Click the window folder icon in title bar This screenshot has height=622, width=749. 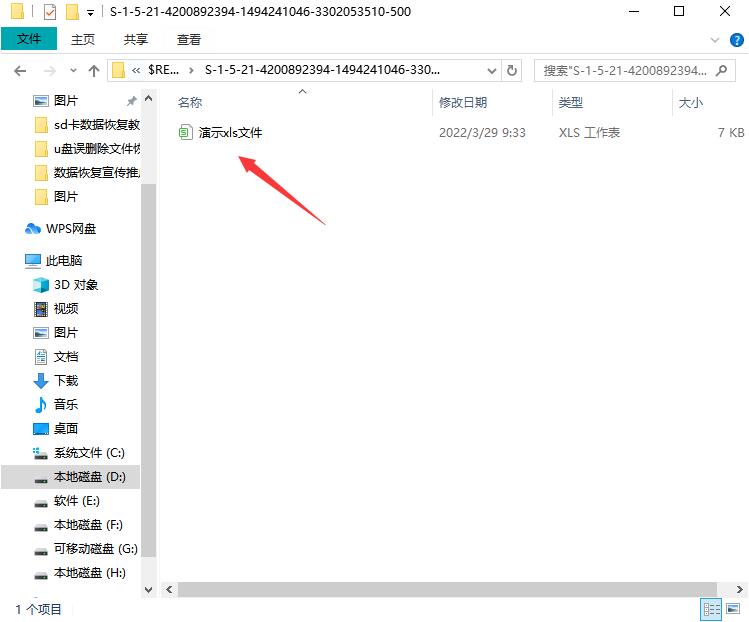tap(18, 11)
